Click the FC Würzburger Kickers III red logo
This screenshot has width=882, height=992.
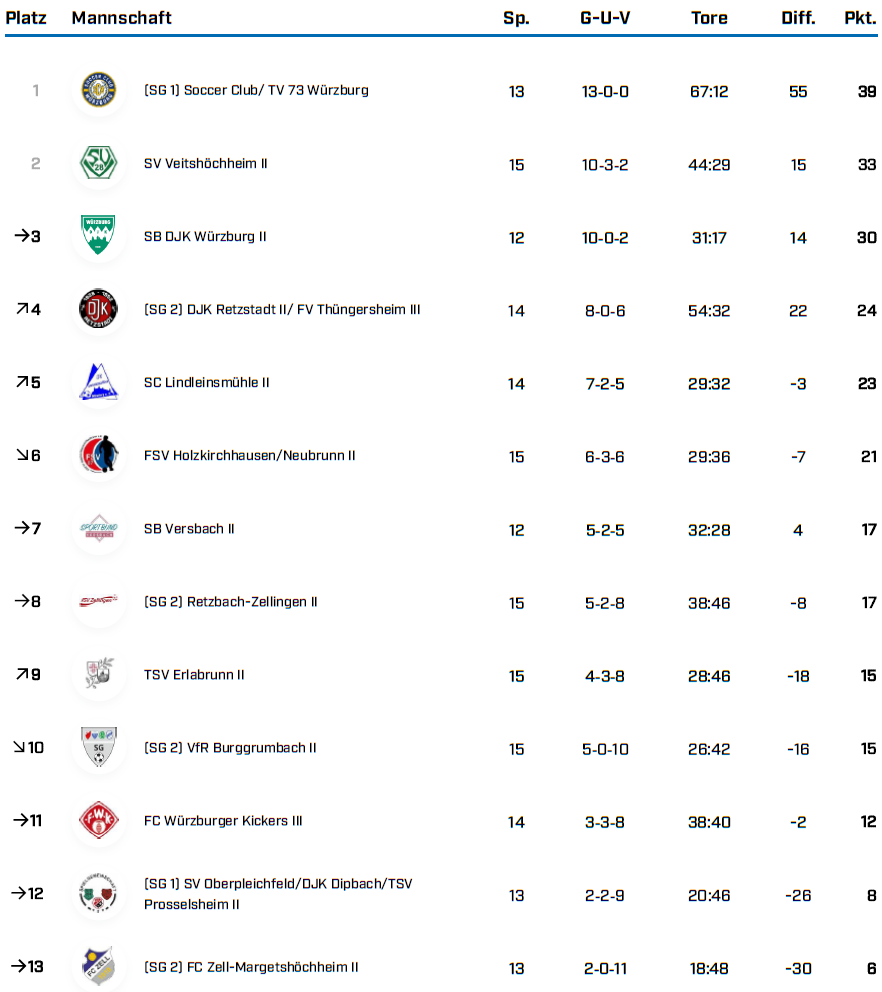(x=99, y=821)
